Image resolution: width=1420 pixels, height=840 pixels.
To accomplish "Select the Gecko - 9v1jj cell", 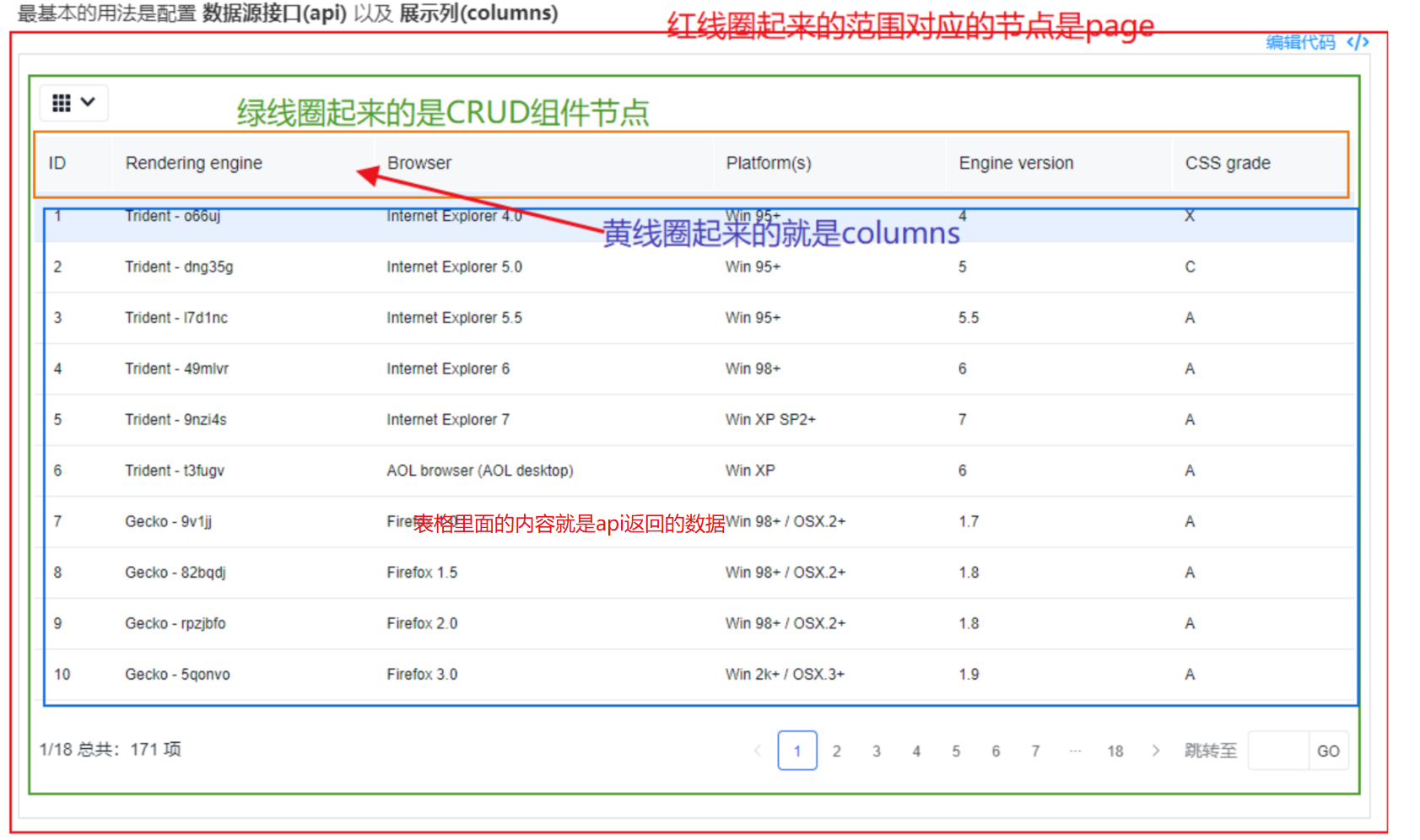I will click(x=169, y=521).
